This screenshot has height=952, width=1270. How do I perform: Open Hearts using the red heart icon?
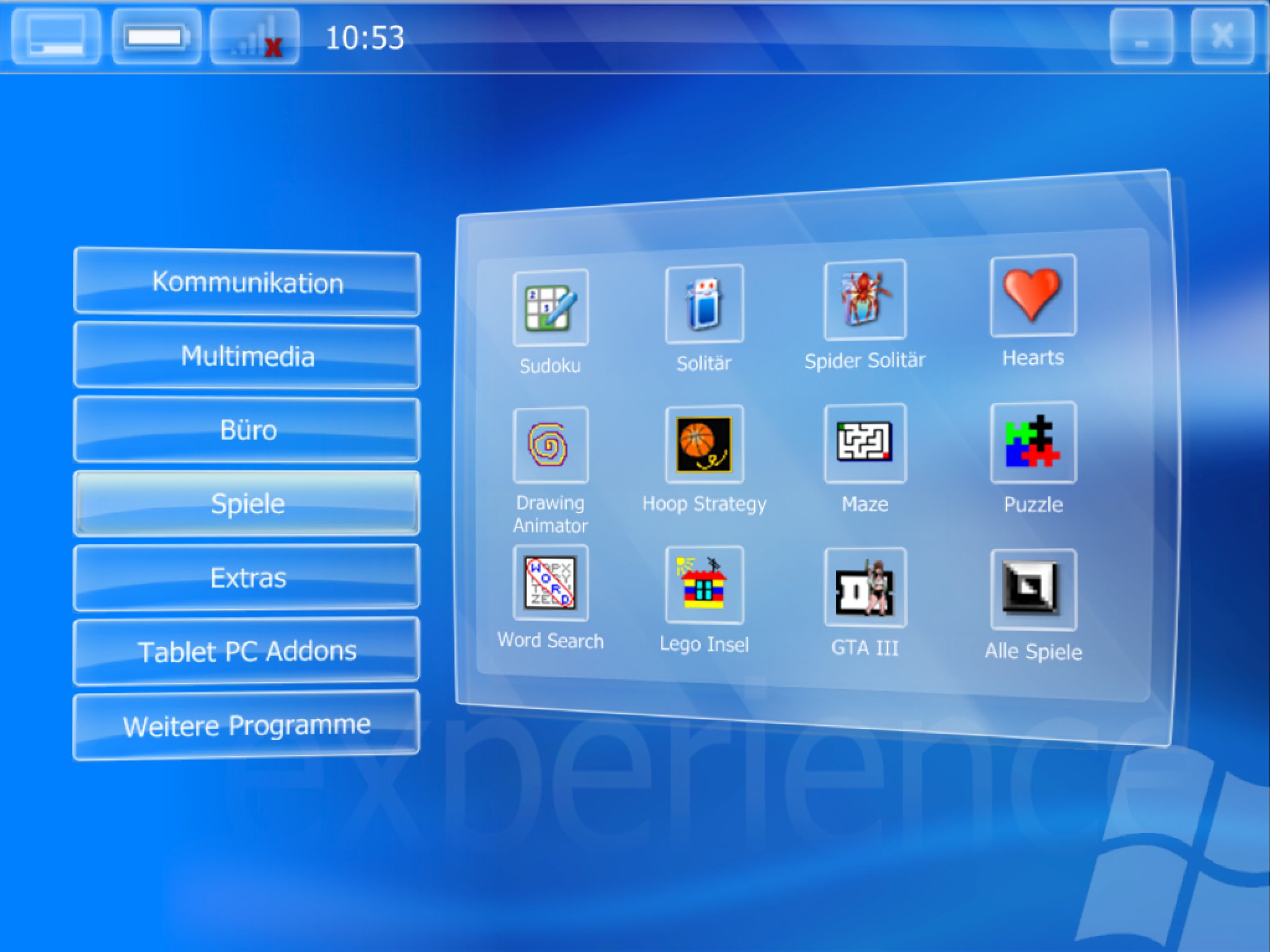pyautogui.click(x=1032, y=296)
